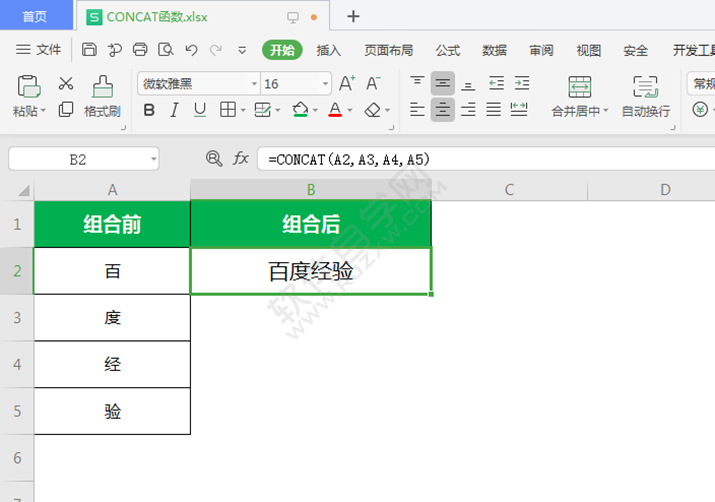
Task: Click the Borders grid icon
Action: click(x=228, y=110)
